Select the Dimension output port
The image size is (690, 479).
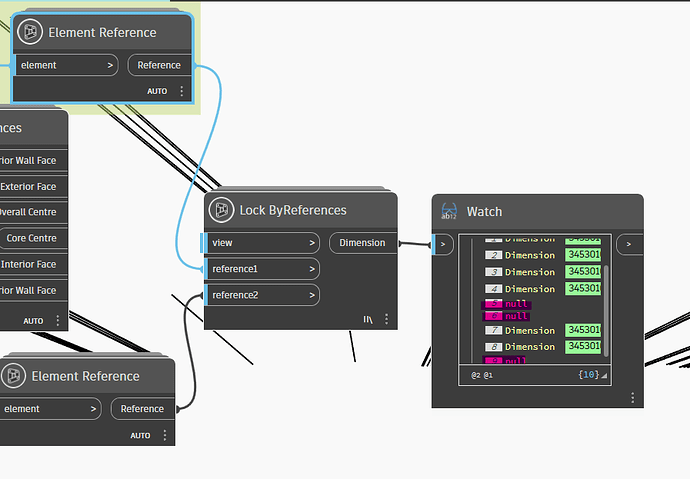[363, 243]
